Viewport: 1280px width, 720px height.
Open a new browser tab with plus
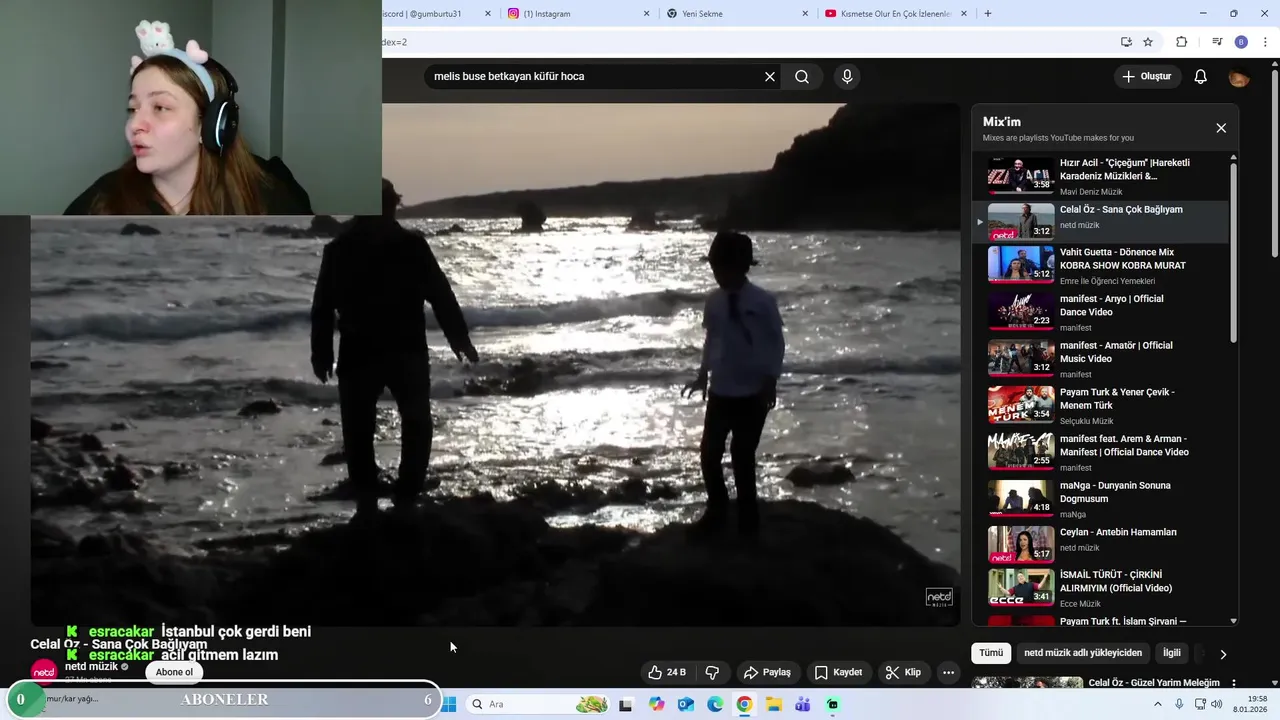tap(988, 14)
